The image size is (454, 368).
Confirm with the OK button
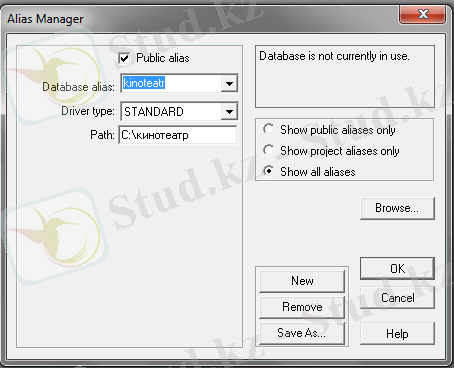397,268
